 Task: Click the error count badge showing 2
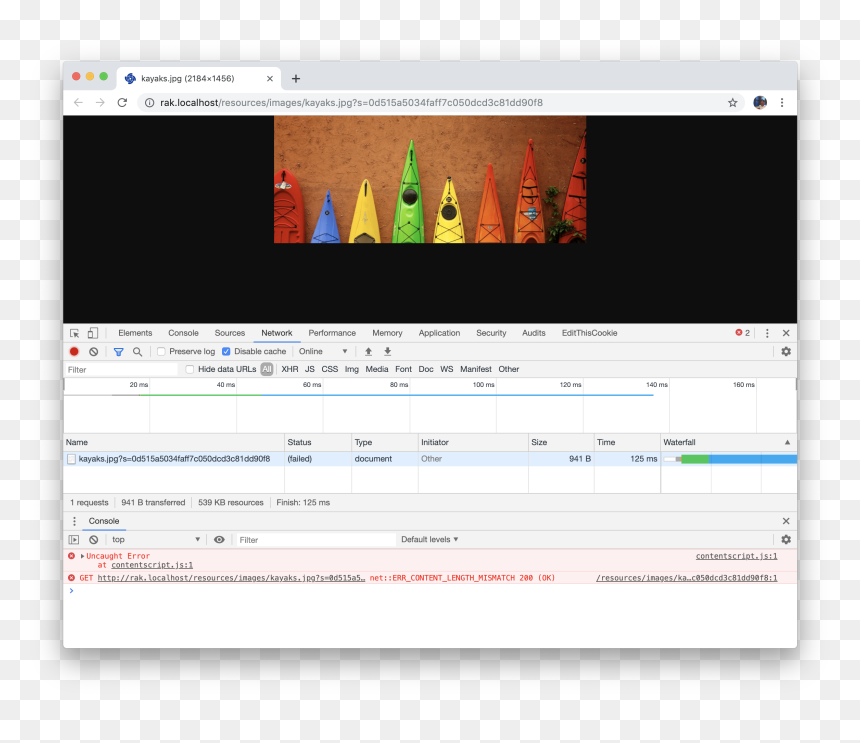click(x=743, y=333)
